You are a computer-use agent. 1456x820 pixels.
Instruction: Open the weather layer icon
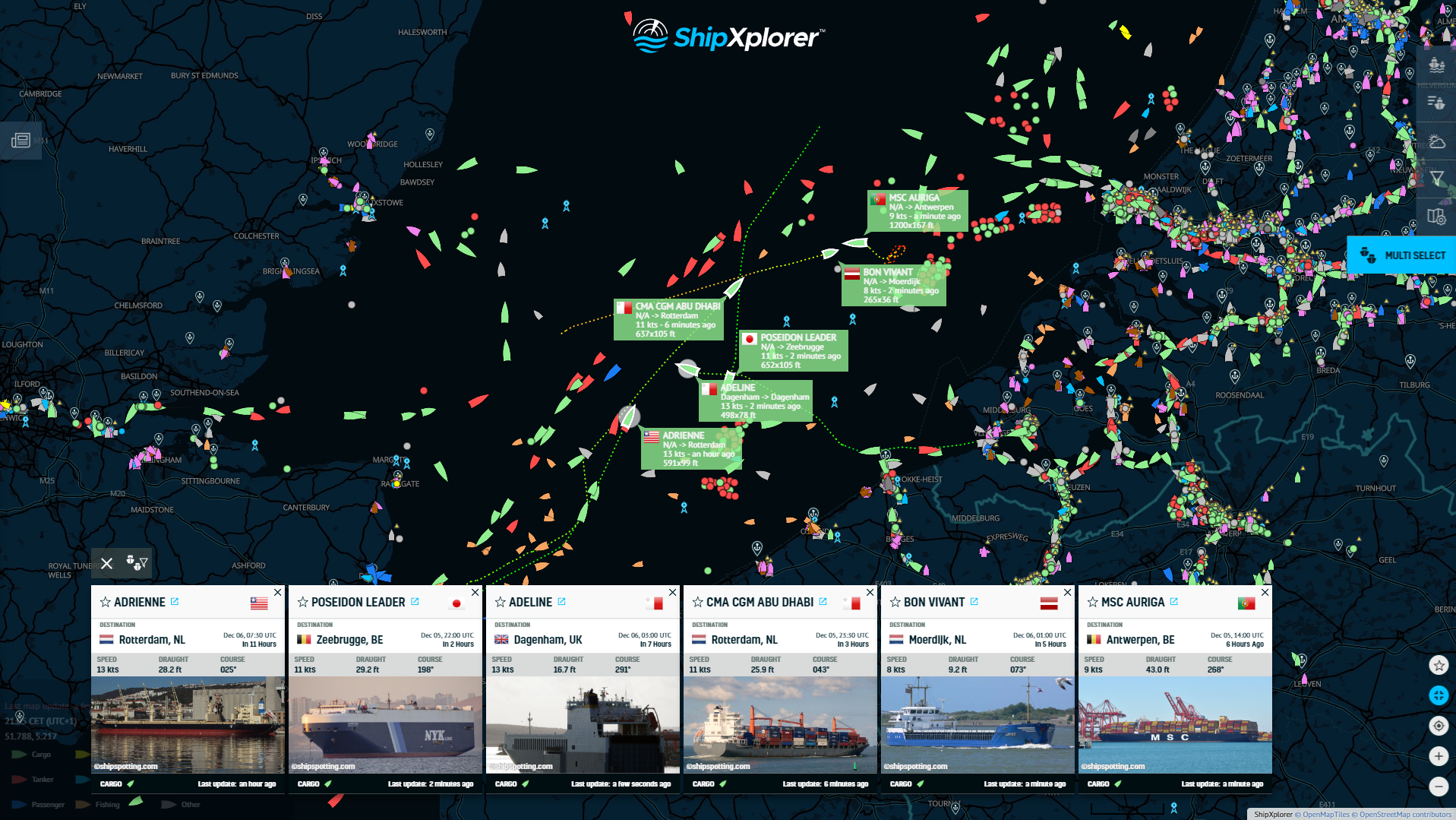(1436, 141)
